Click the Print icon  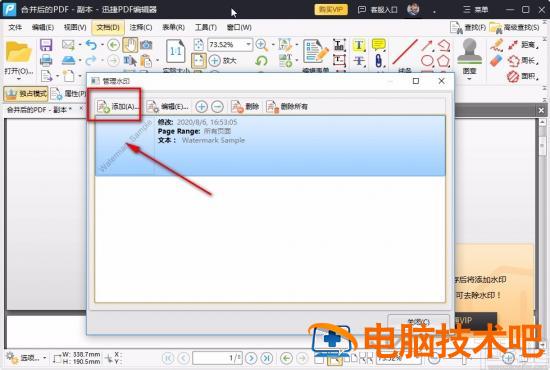coord(46,60)
